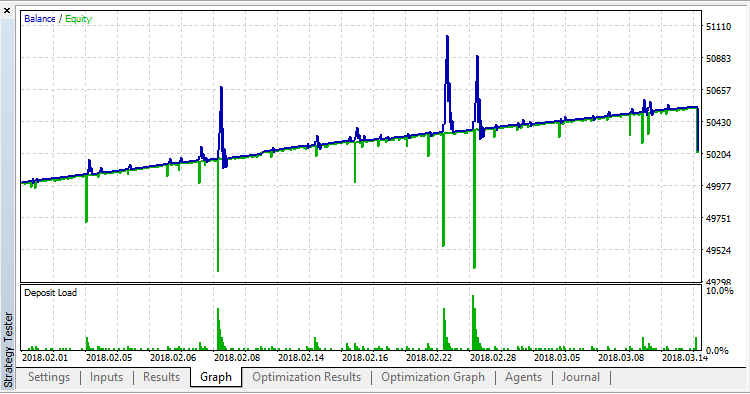750x394 pixels.
Task: Open the Results tab
Action: pyautogui.click(x=161, y=377)
